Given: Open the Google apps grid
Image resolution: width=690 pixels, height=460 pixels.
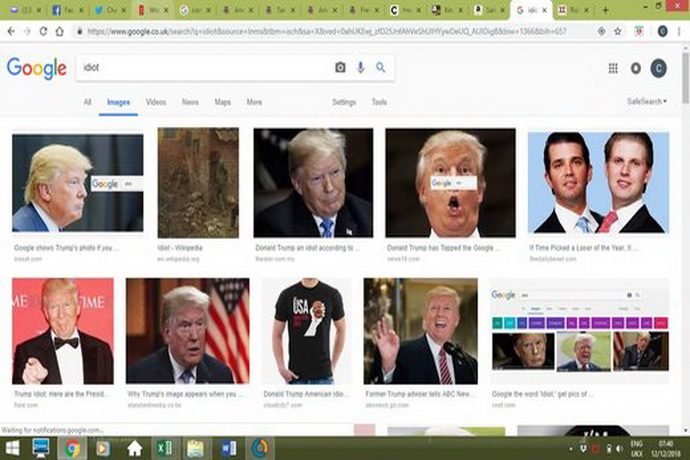Looking at the screenshot, I should 613,68.
